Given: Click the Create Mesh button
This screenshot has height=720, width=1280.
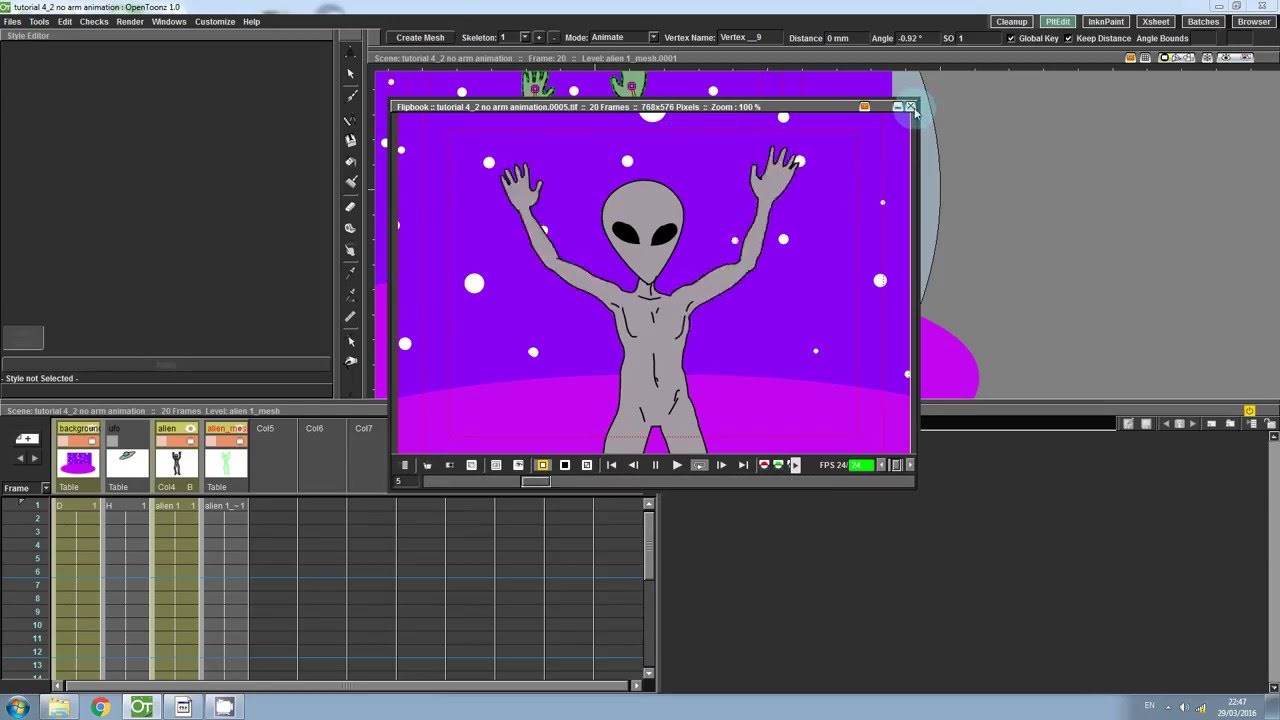Looking at the screenshot, I should 420,38.
